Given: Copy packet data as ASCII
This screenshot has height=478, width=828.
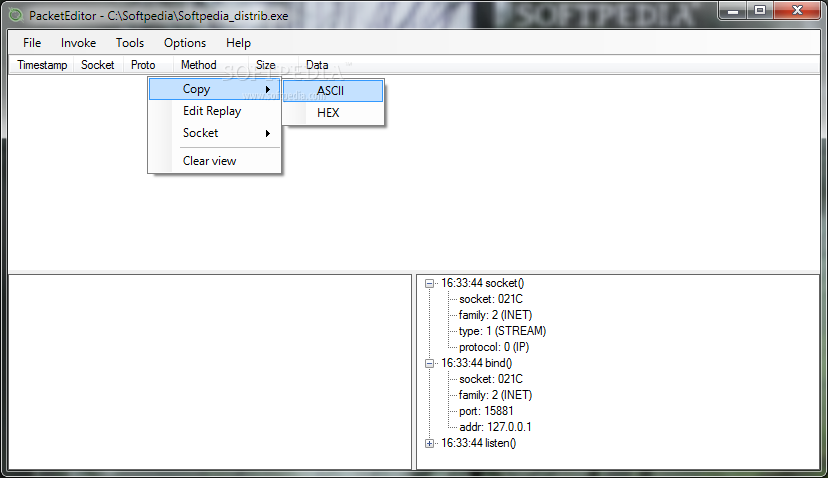Looking at the screenshot, I should [x=333, y=91].
